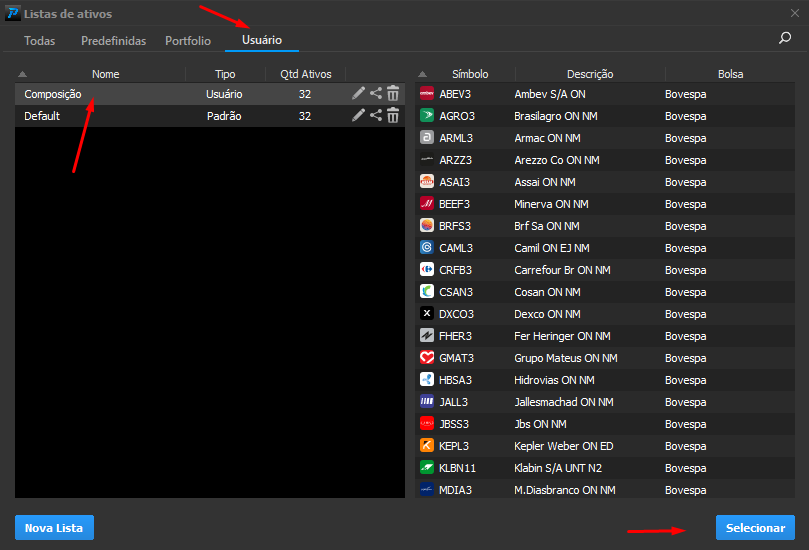
Task: Click Brasilagro ON NM description
Action: click(556, 116)
